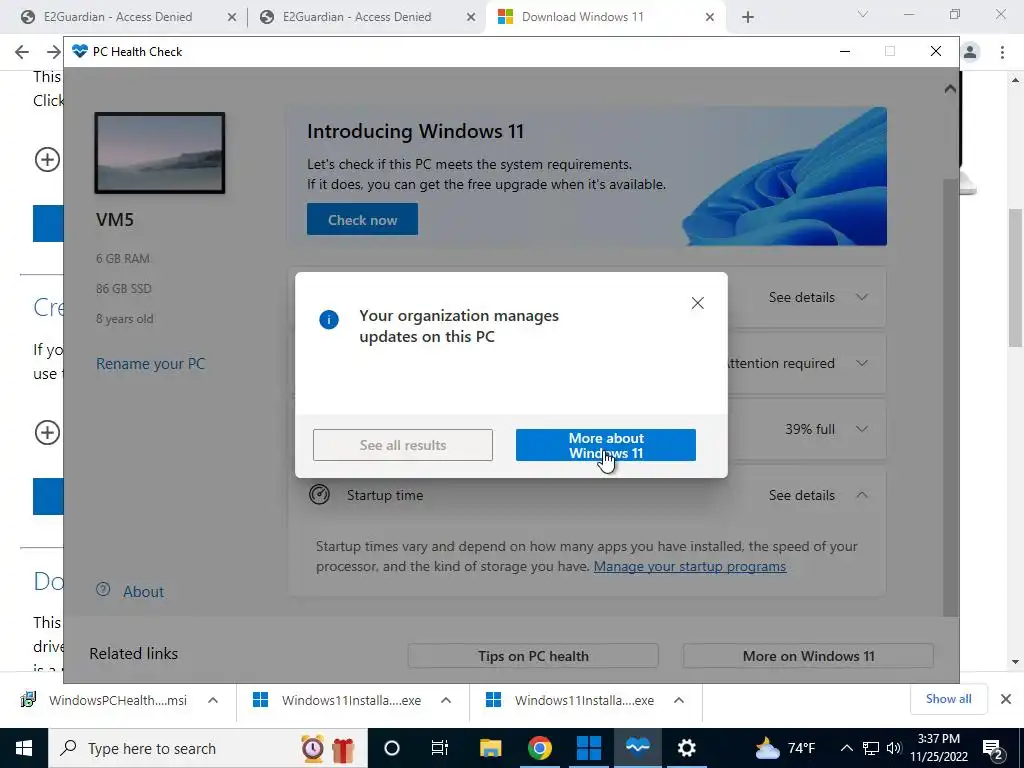Click the Chrome page vertical scrollbar thumb
This screenshot has height=768, width=1024.
point(1016,278)
